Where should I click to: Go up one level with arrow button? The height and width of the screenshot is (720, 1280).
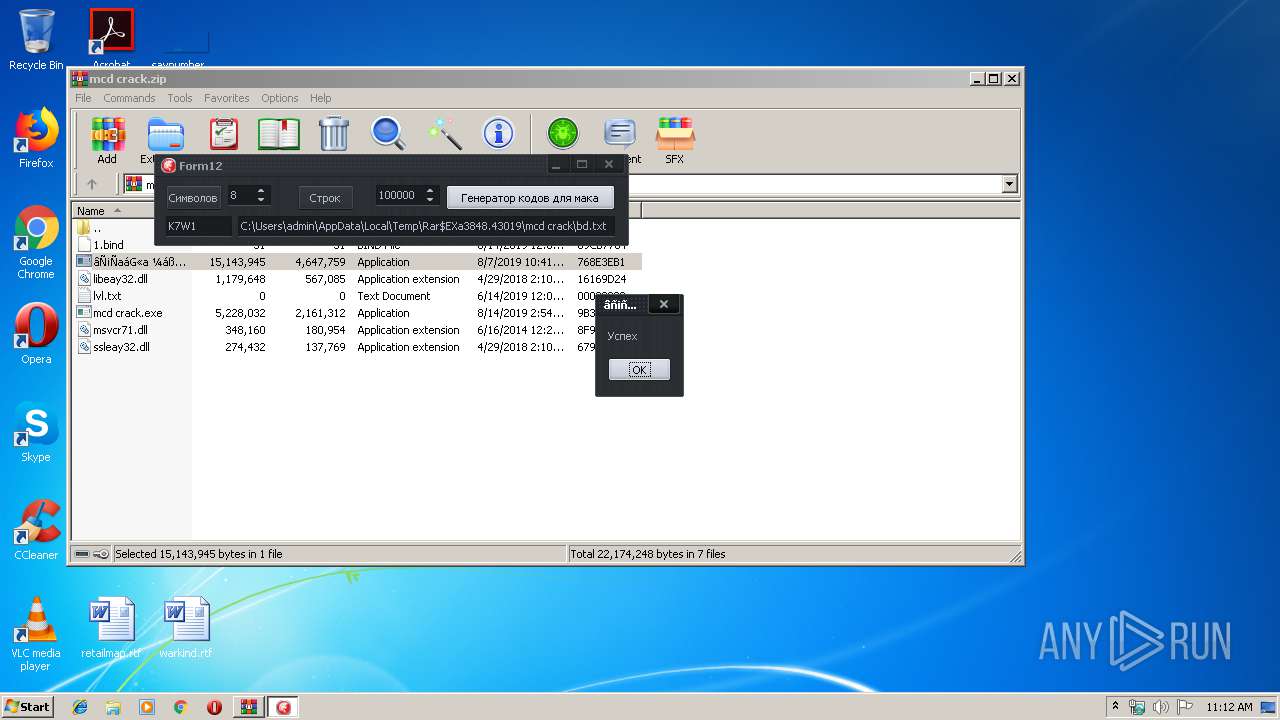92,184
